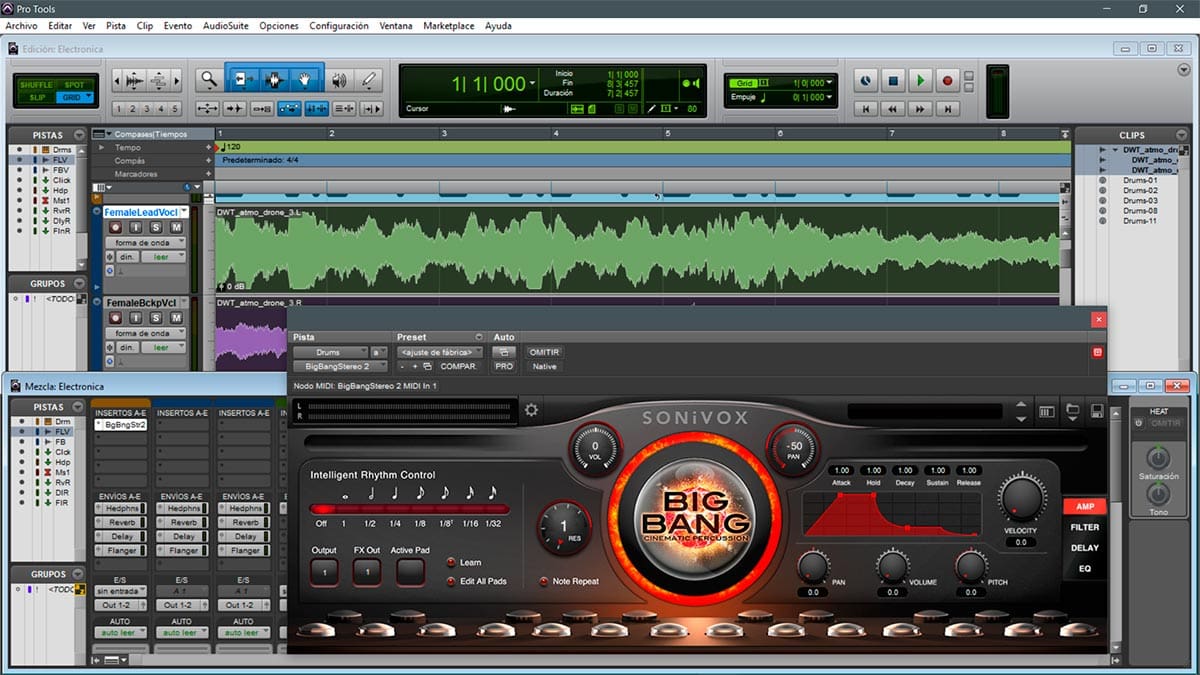Click the keyboard view icon in Big Bang

[x=1047, y=411]
